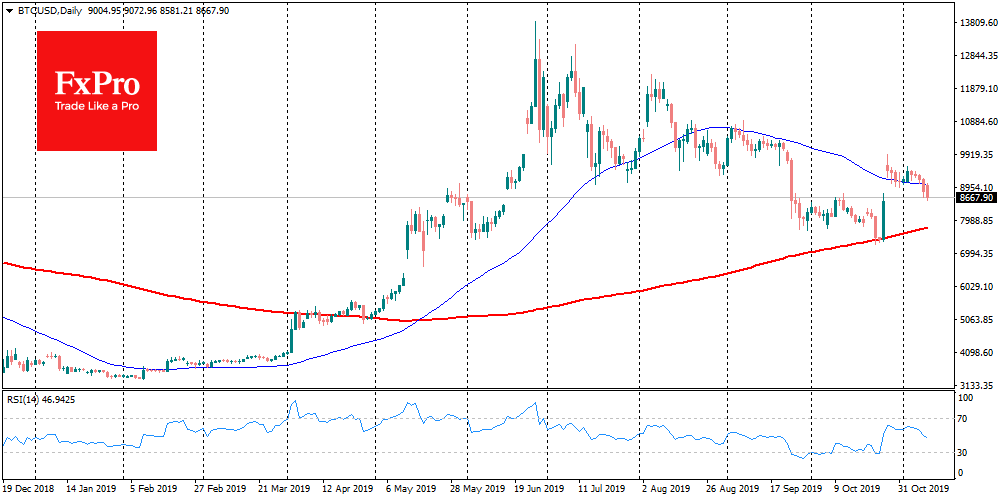Screen dimensions: 1000x500
Task: Click the RSI 30 level label
Action: [x=965, y=453]
